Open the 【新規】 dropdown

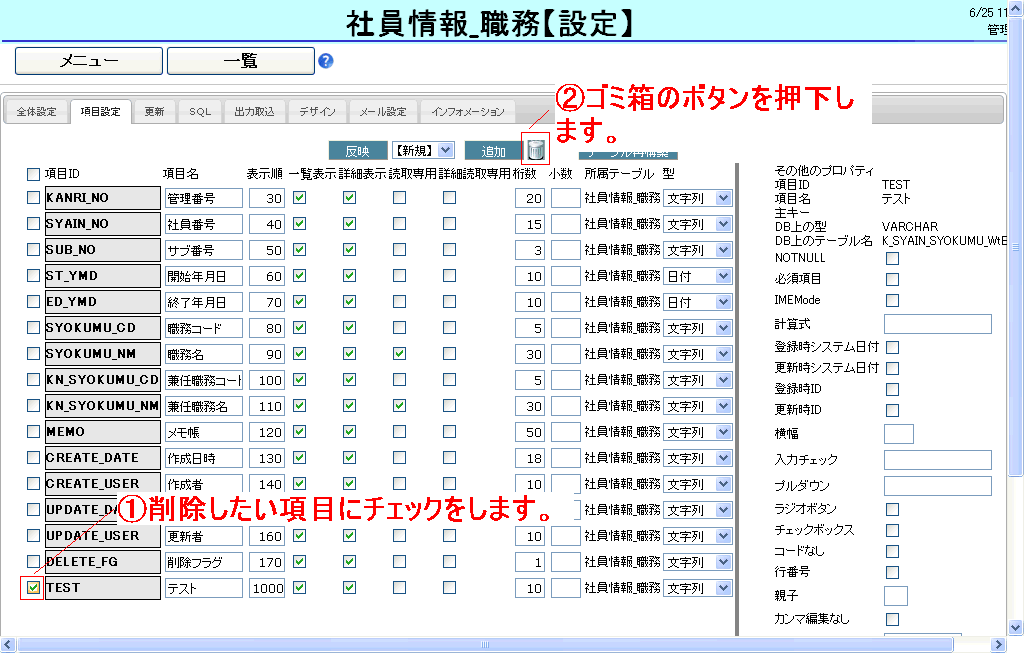click(x=423, y=150)
